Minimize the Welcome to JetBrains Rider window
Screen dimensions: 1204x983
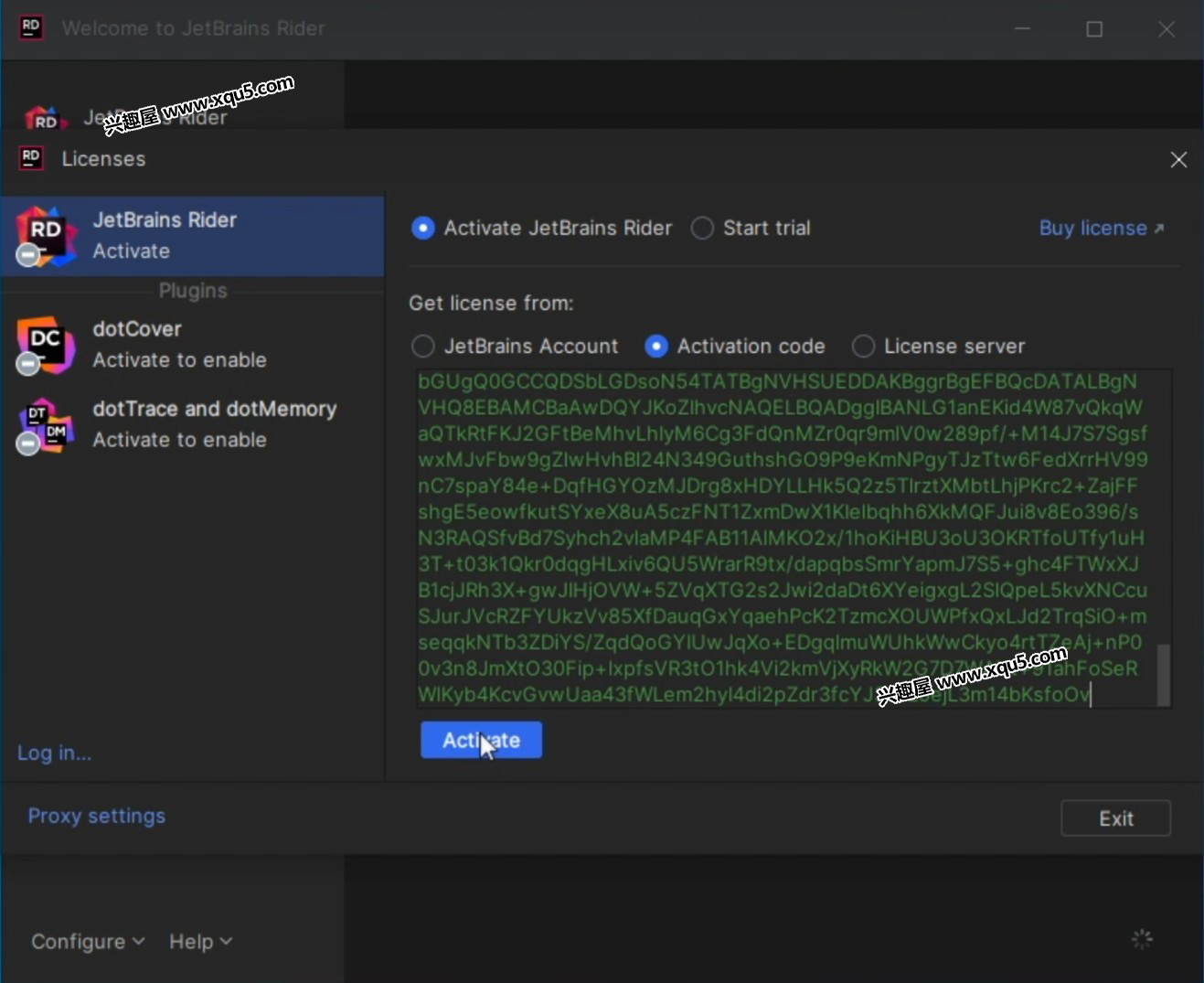pos(1022,29)
